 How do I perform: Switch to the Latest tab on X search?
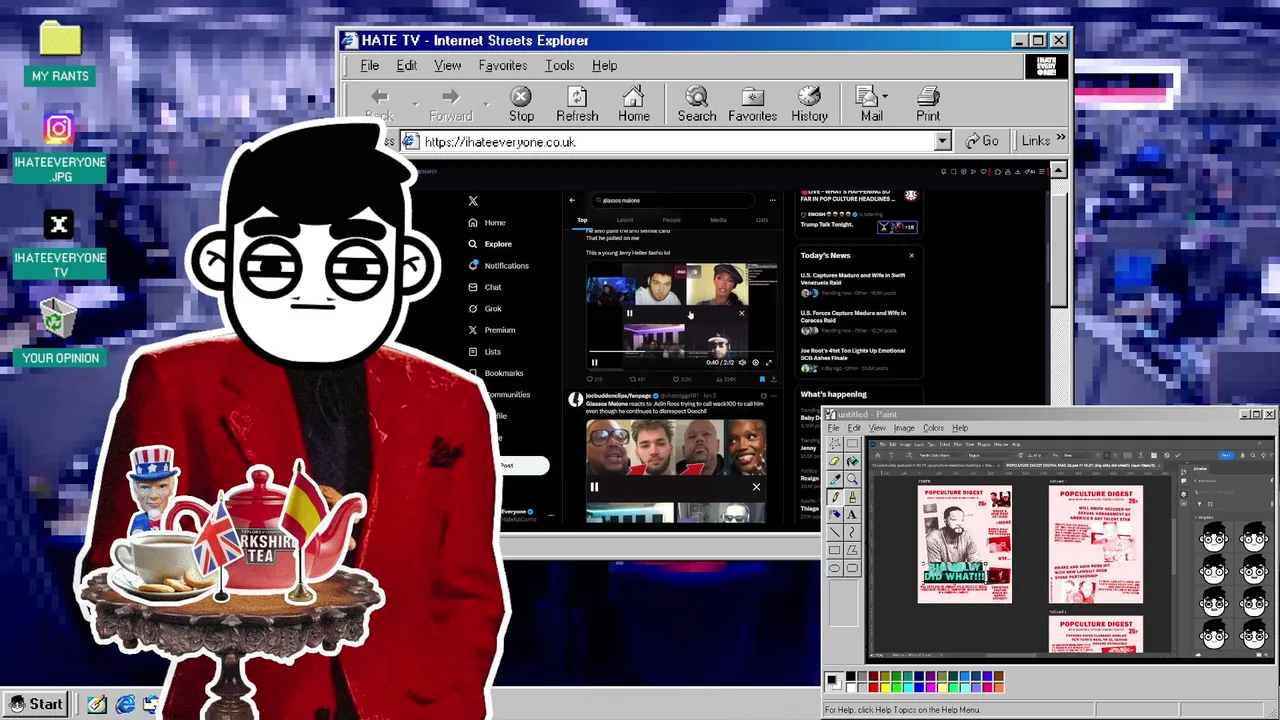tap(625, 220)
